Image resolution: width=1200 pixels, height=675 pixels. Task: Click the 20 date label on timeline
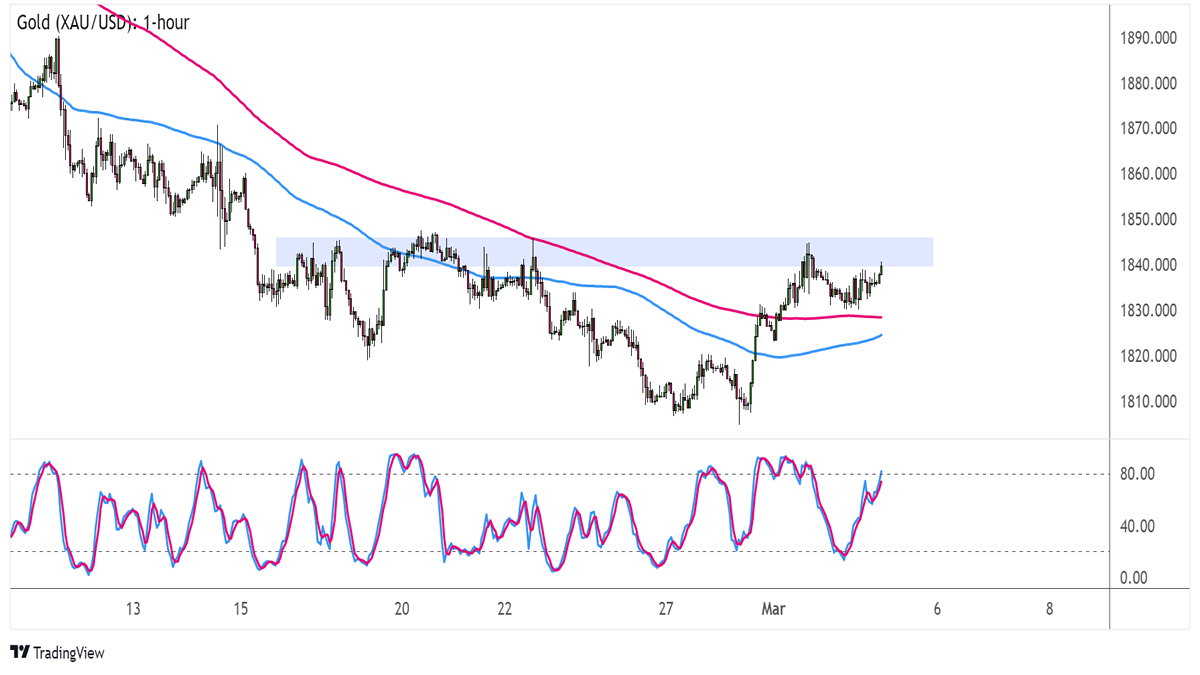pyautogui.click(x=401, y=608)
